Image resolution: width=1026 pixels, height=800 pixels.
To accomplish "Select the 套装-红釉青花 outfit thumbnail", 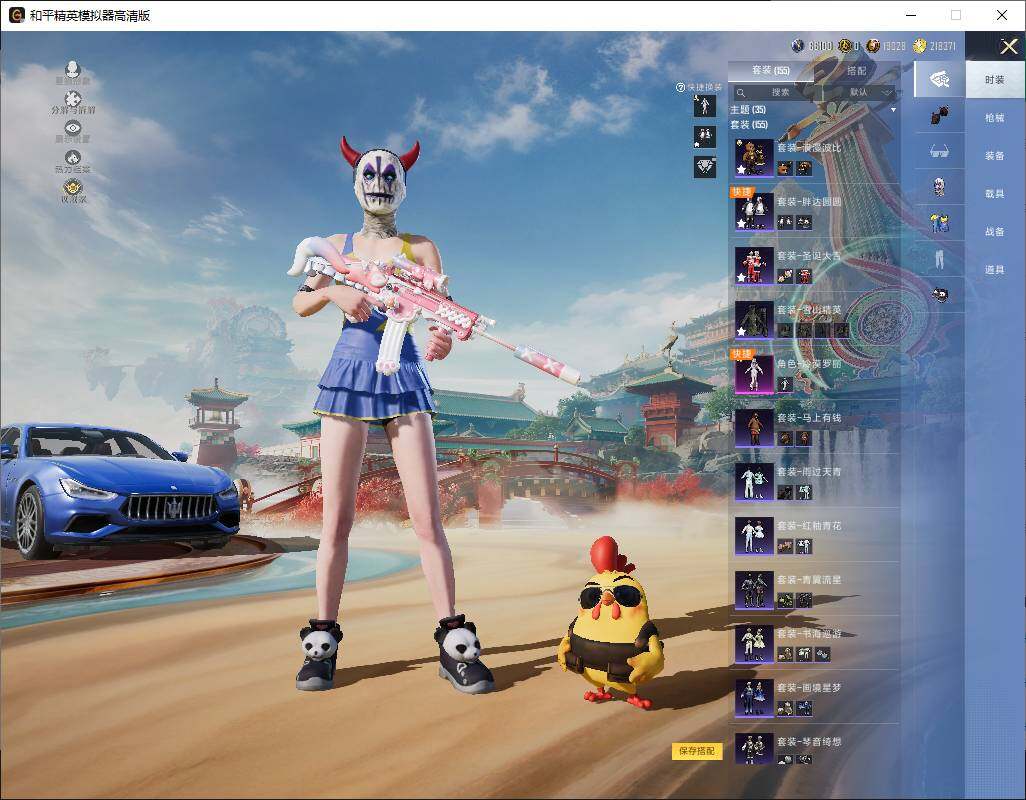I will point(754,536).
